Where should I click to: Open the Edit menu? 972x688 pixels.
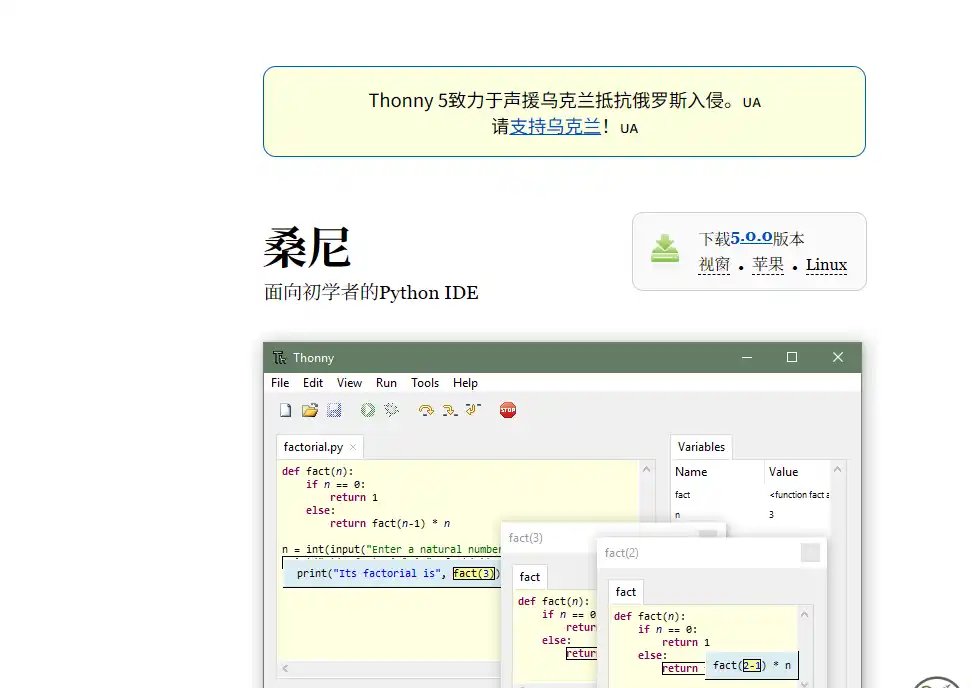pos(313,383)
